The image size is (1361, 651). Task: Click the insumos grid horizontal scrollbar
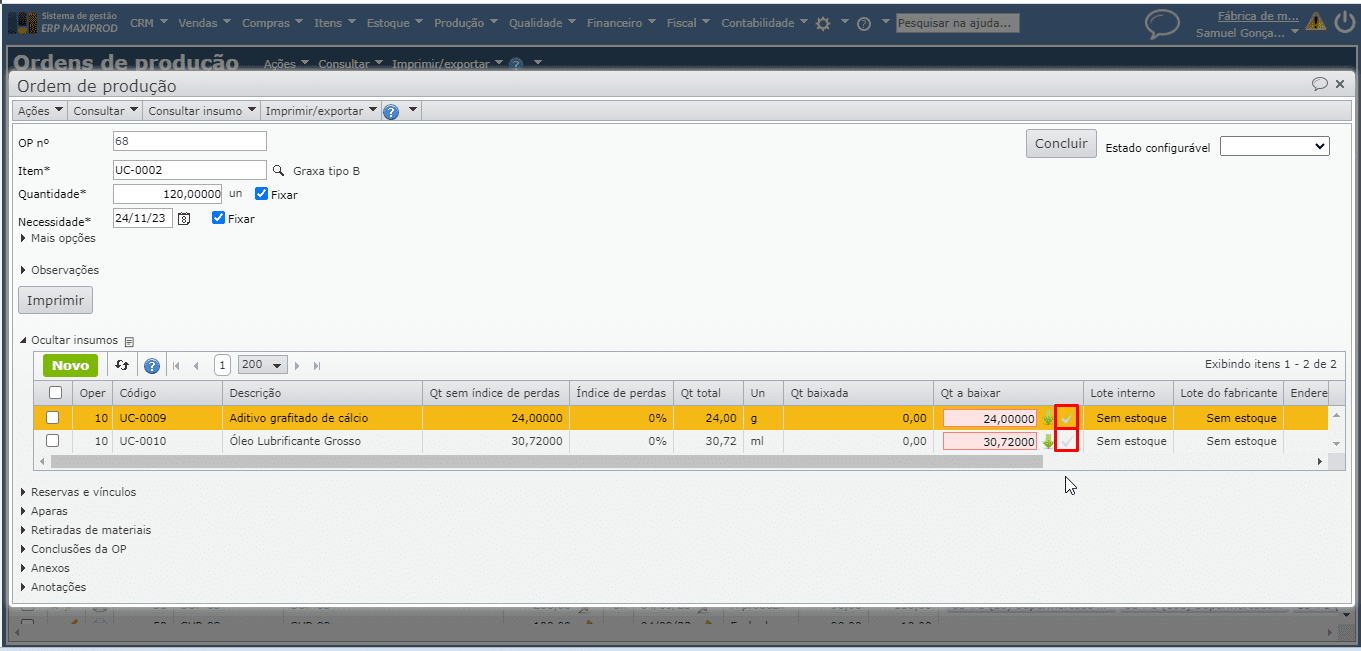(x=546, y=461)
